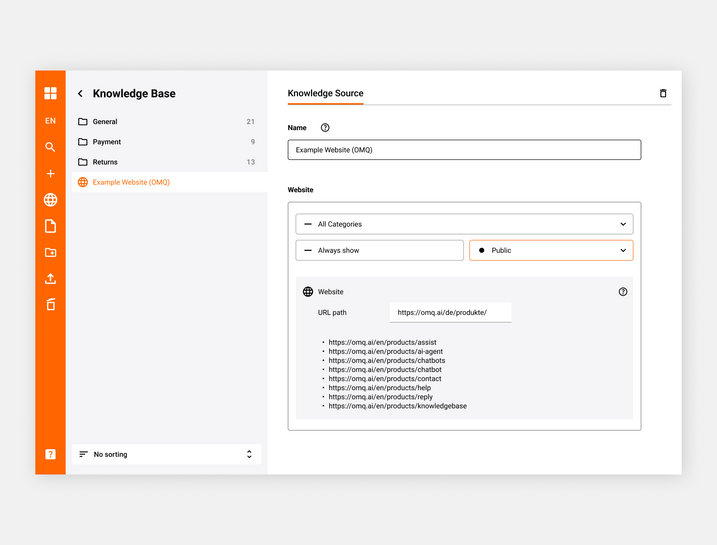
Task: Click the globe icon beside Website heading
Action: 308,292
